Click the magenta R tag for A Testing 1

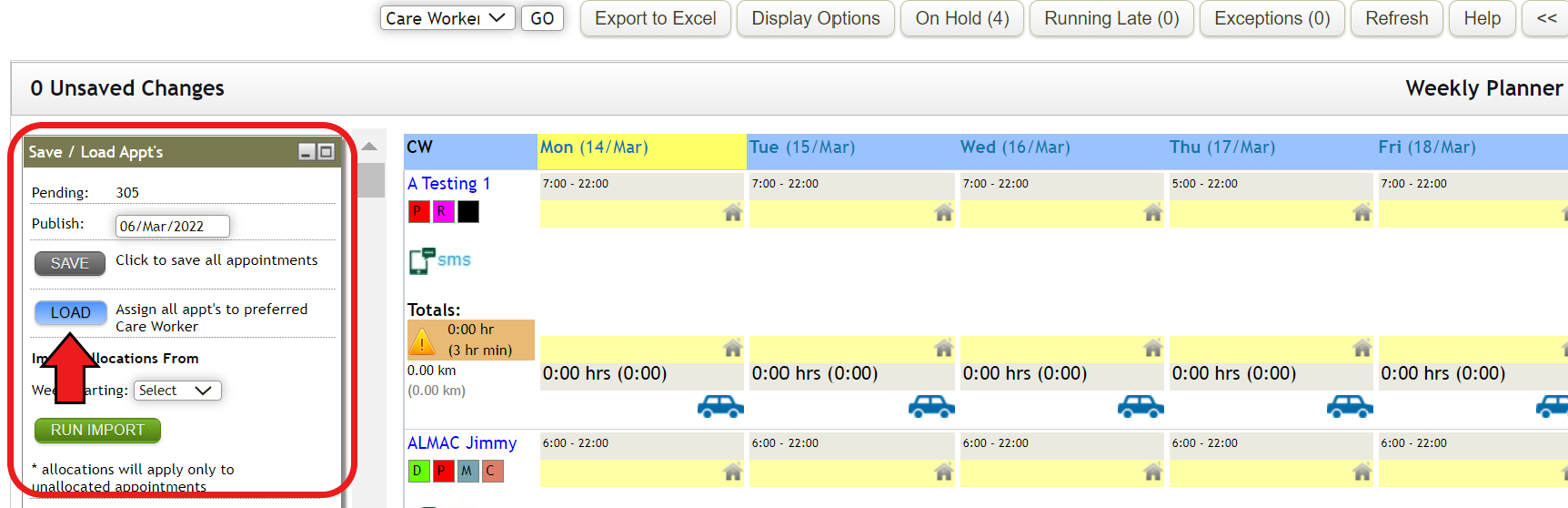[442, 212]
